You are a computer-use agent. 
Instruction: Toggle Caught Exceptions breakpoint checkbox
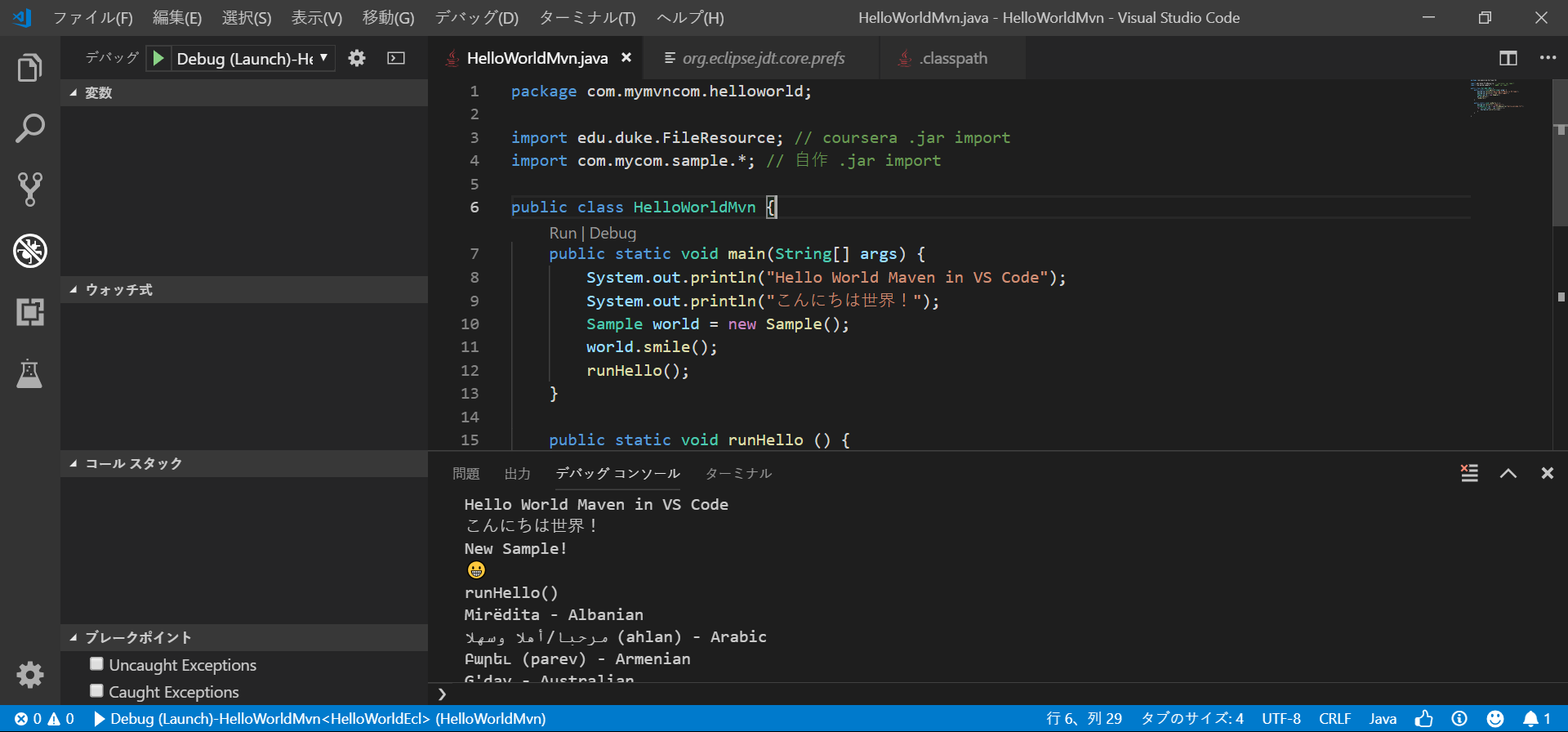(x=96, y=690)
